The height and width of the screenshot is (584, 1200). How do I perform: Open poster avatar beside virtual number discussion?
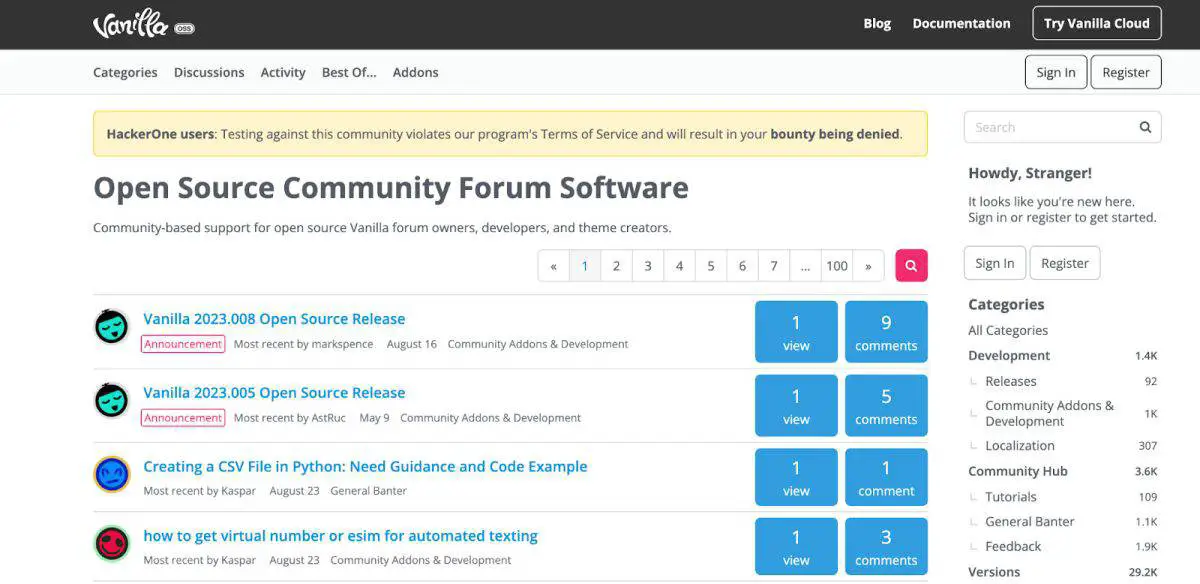point(112,544)
